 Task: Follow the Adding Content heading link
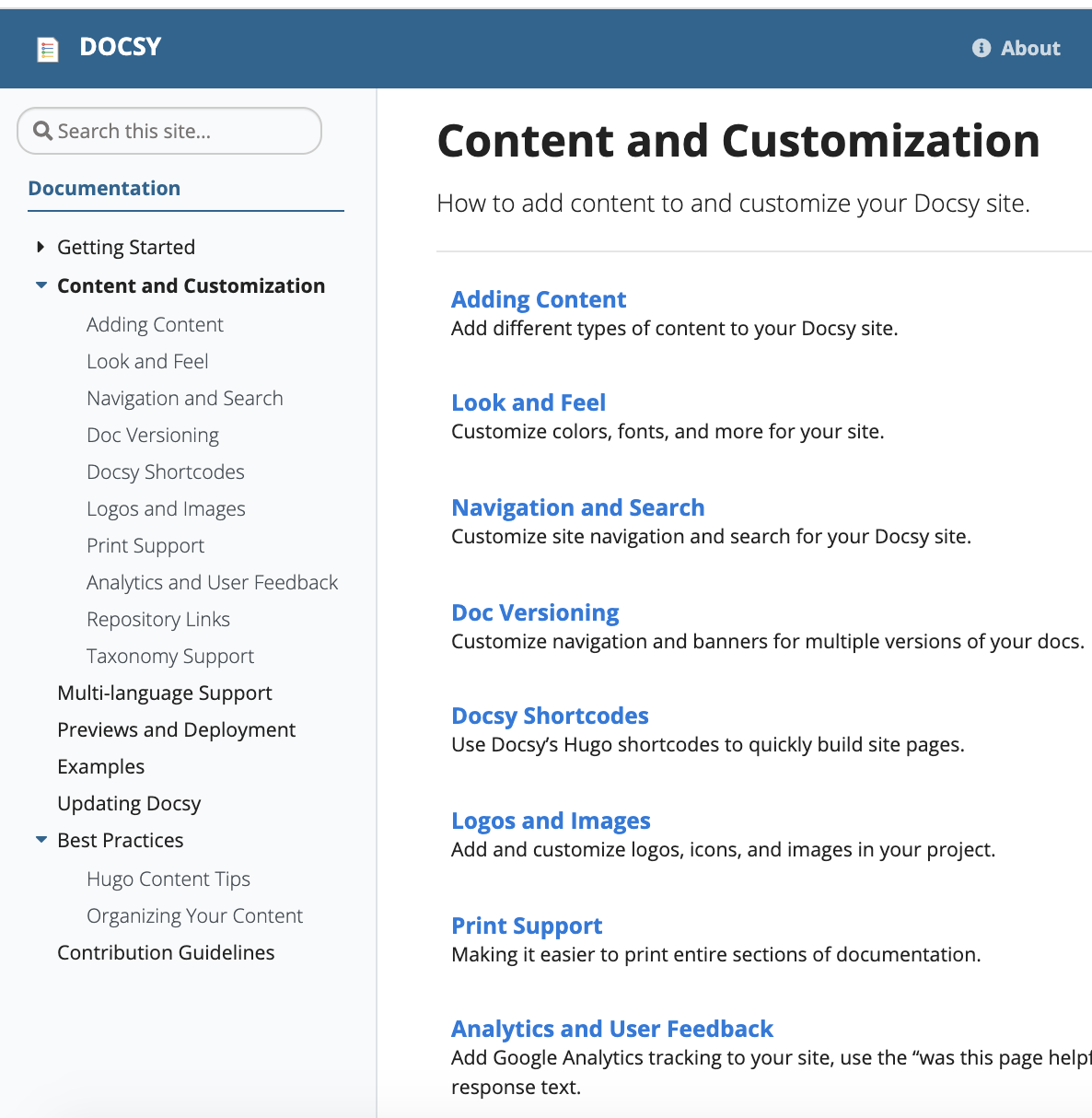pyautogui.click(x=539, y=299)
